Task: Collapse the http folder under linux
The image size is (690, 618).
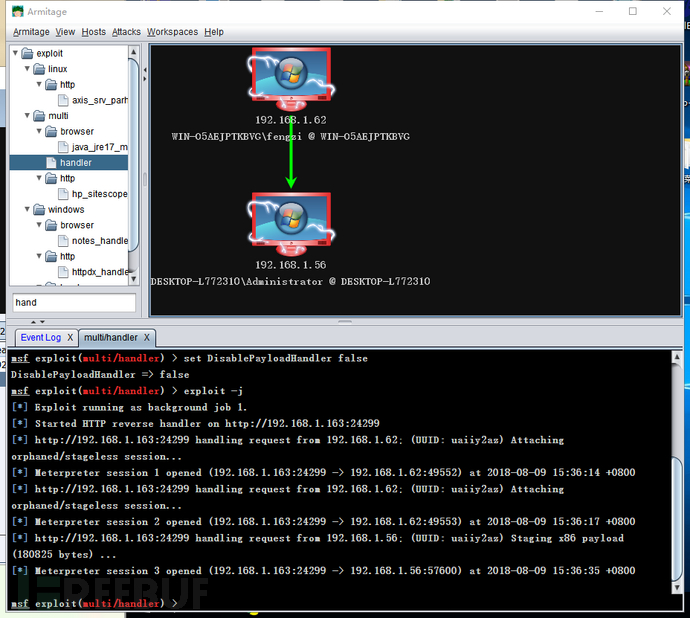Action: (x=39, y=84)
